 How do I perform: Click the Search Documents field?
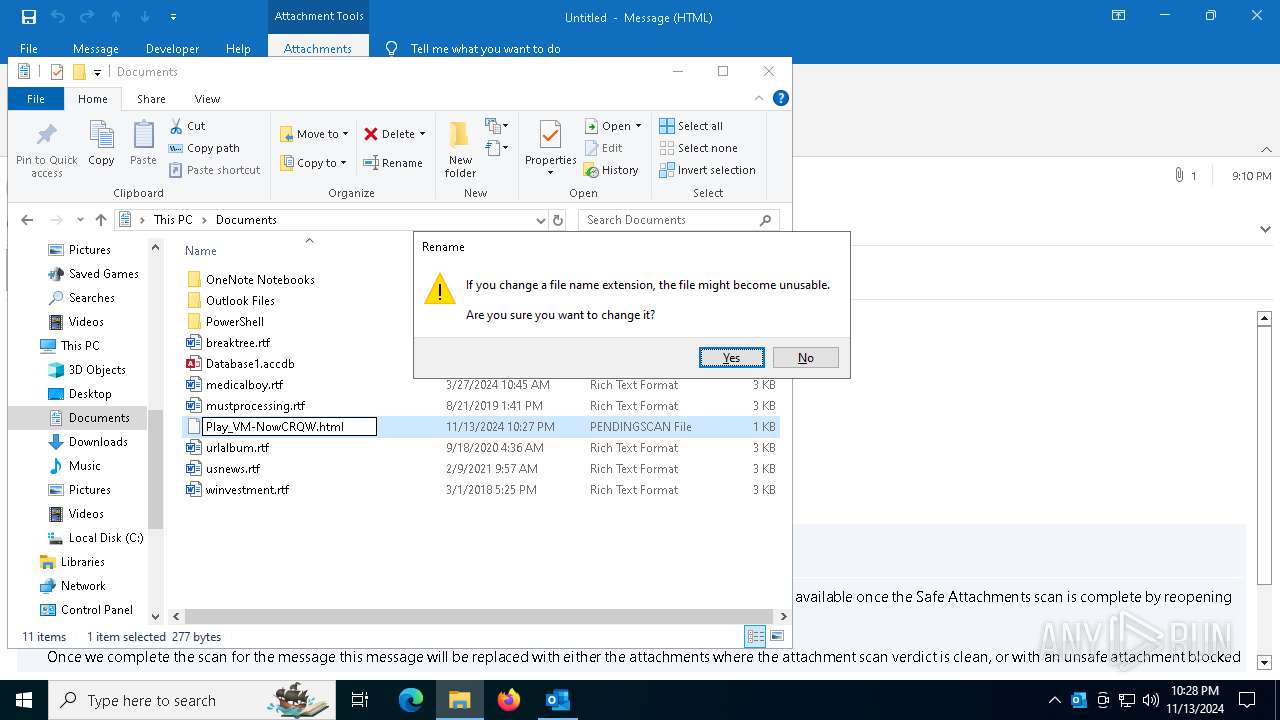pos(678,220)
